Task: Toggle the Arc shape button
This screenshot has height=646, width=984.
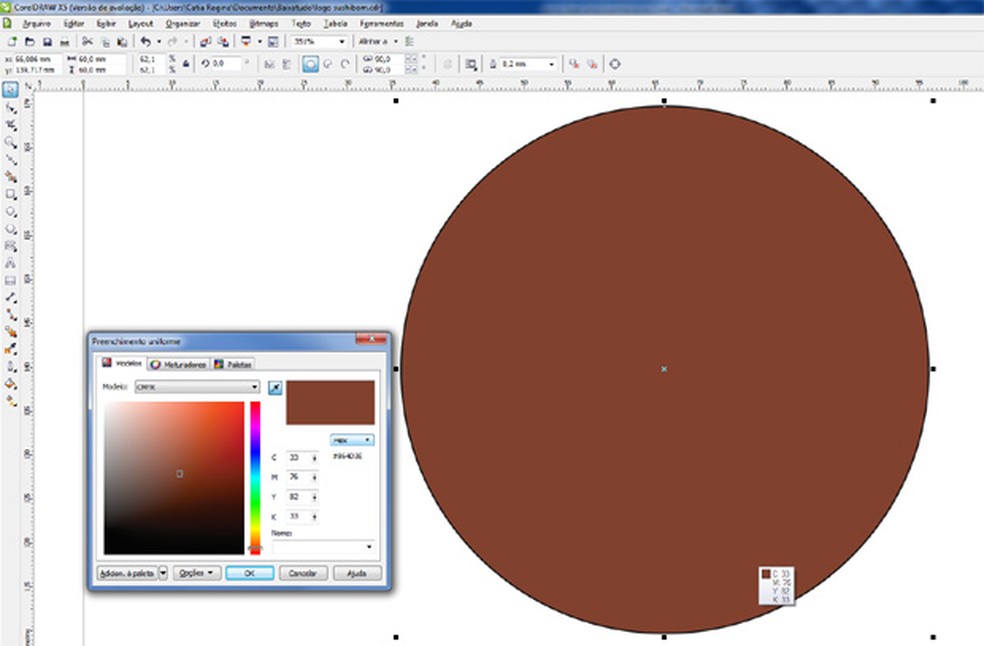Action: (345, 64)
